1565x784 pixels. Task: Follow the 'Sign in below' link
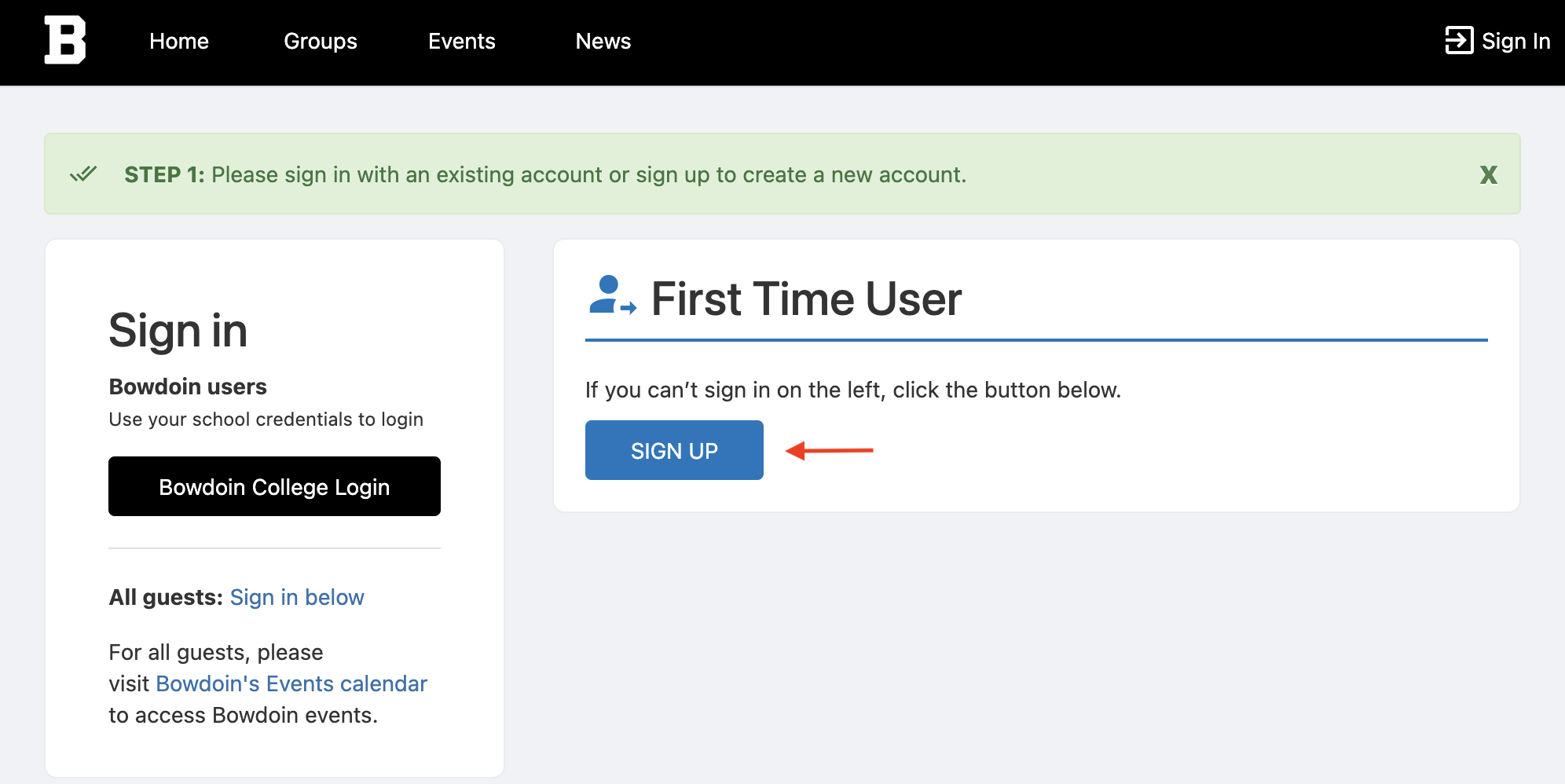297,597
